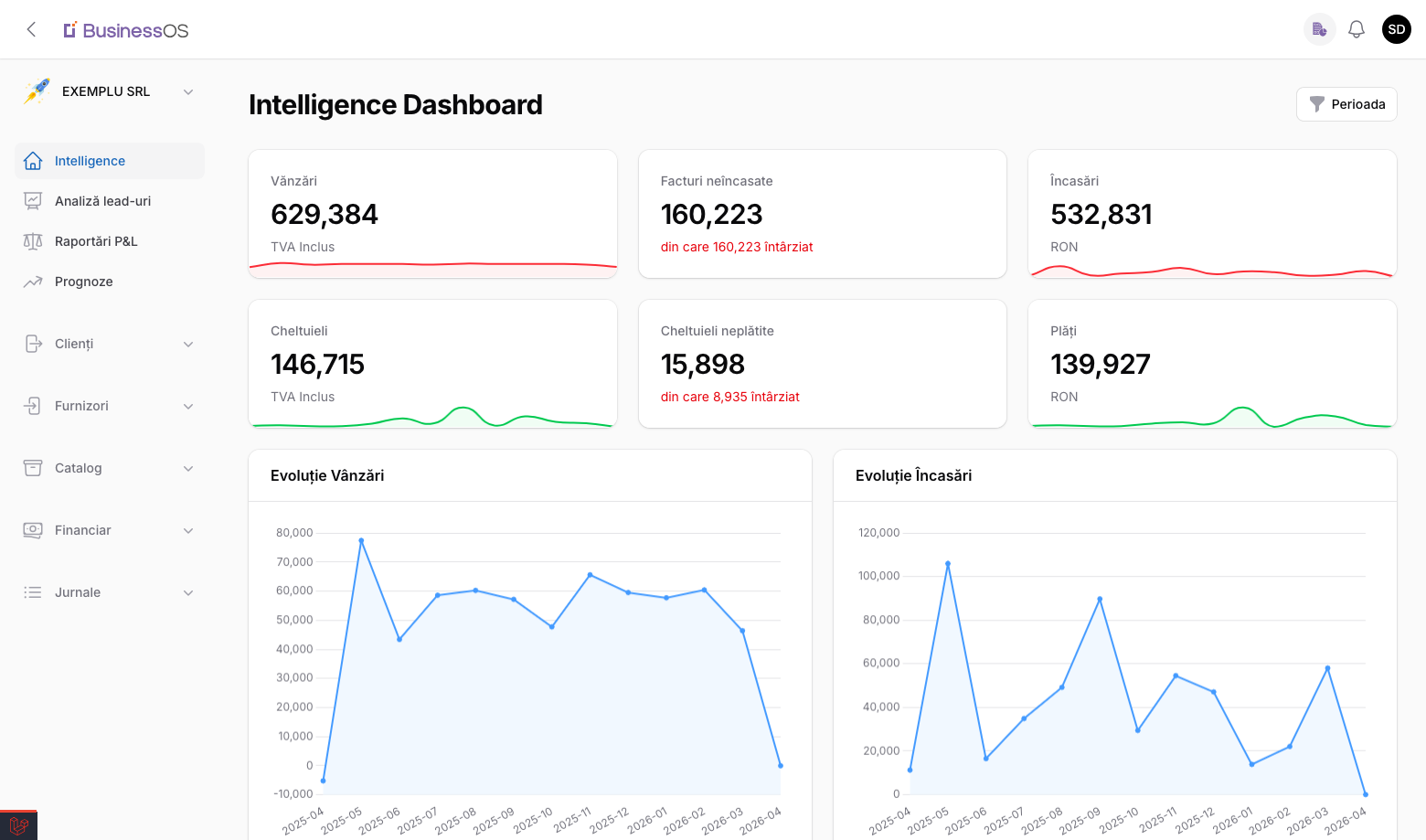The height and width of the screenshot is (840, 1426).
Task: Go to Analiză lead-uri page
Action: (x=102, y=201)
